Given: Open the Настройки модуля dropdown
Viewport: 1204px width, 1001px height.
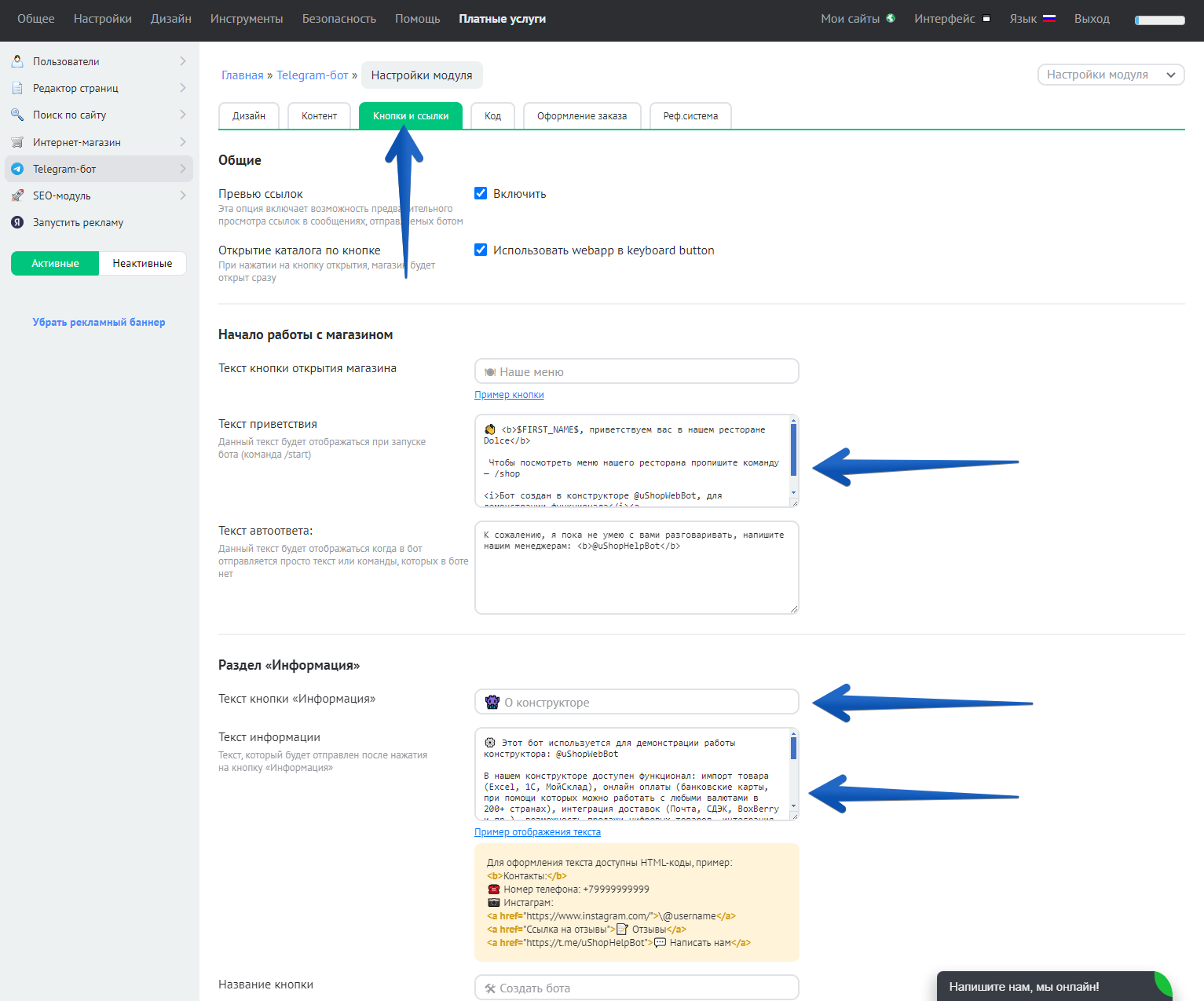Looking at the screenshot, I should [x=1111, y=75].
